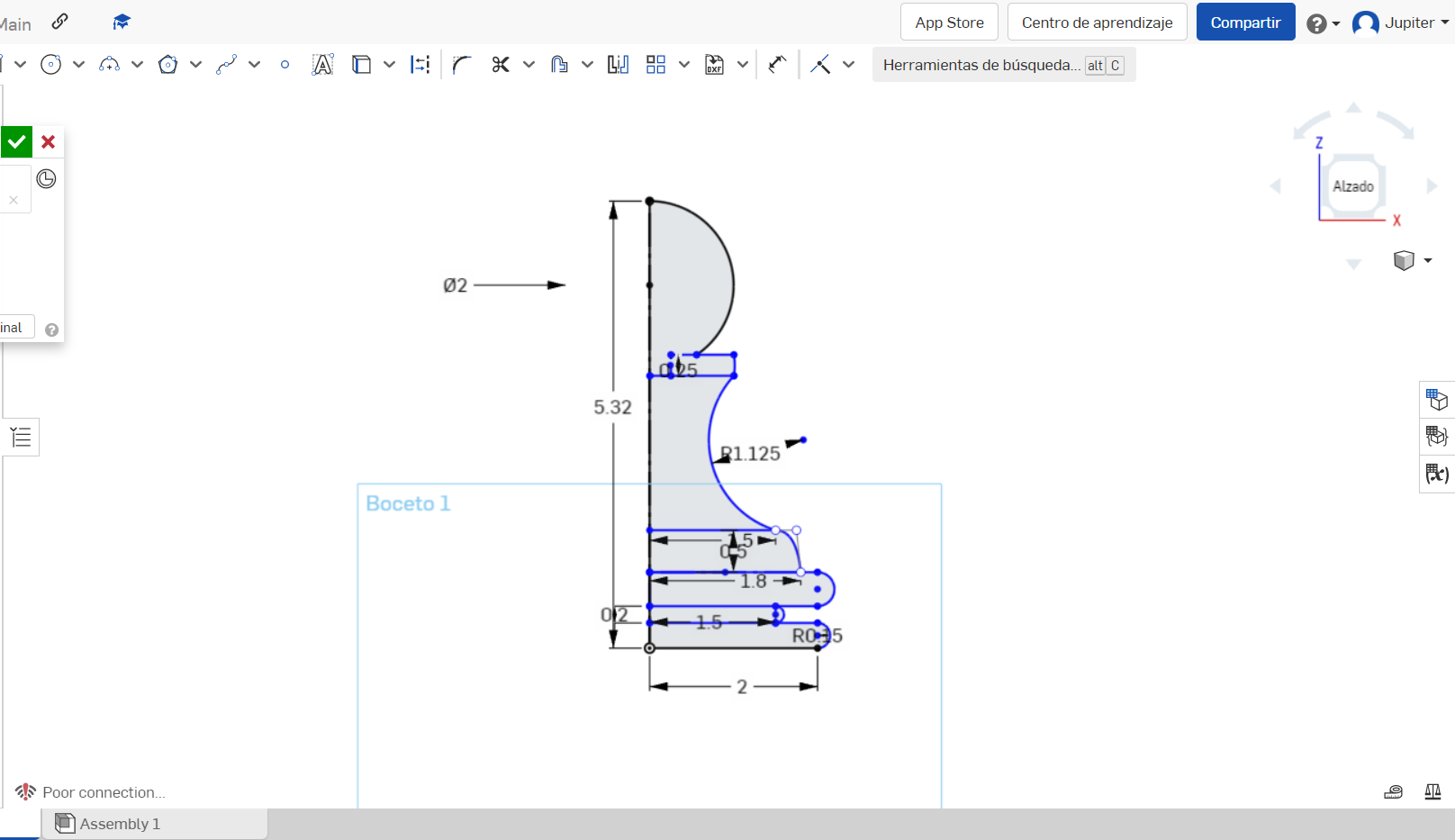Screen dimensions: 1455x840
Task: Expand the Trim tool dropdown arrow
Action: [x=529, y=65]
